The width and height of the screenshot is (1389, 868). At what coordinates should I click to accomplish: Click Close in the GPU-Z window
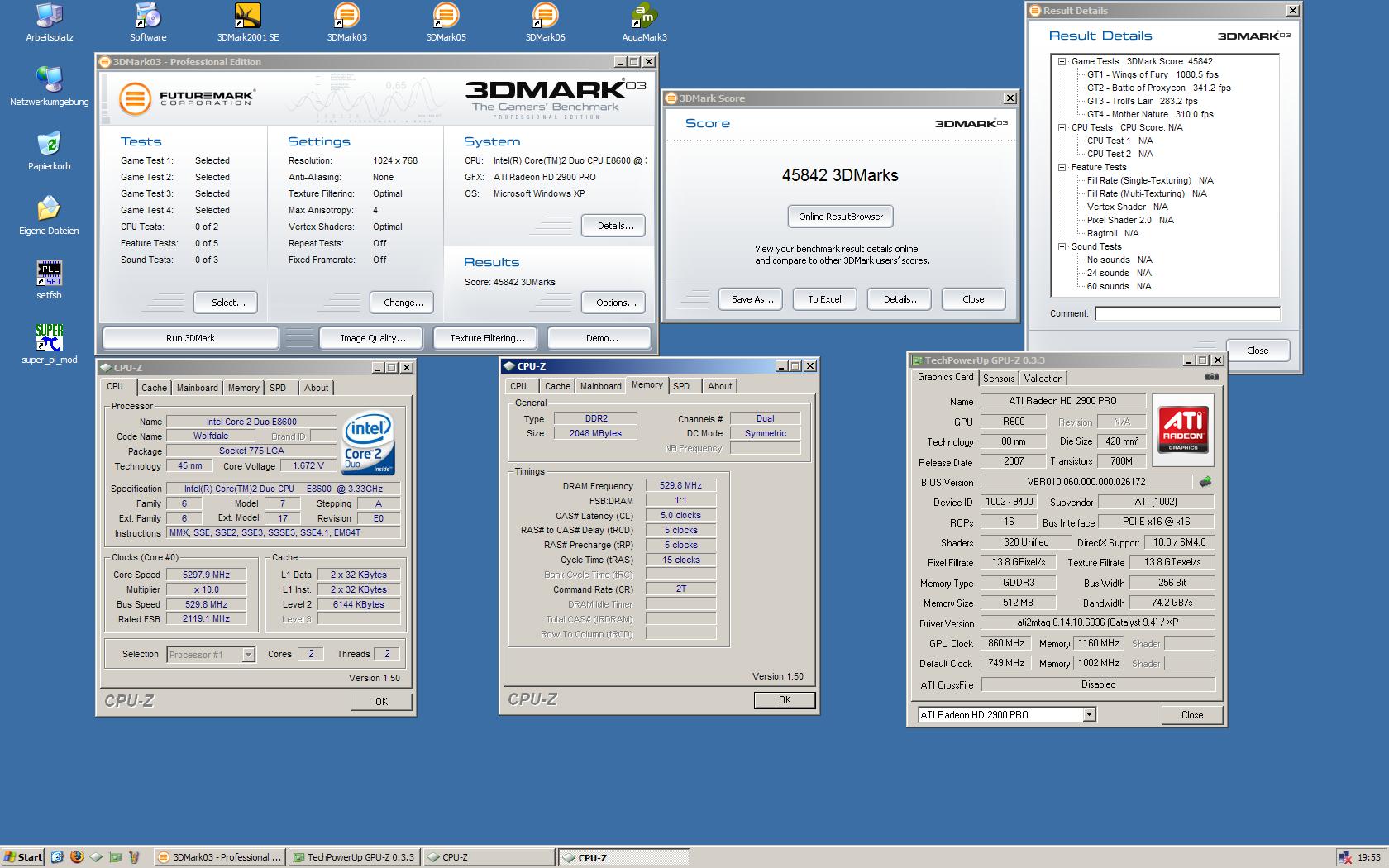coord(1191,715)
